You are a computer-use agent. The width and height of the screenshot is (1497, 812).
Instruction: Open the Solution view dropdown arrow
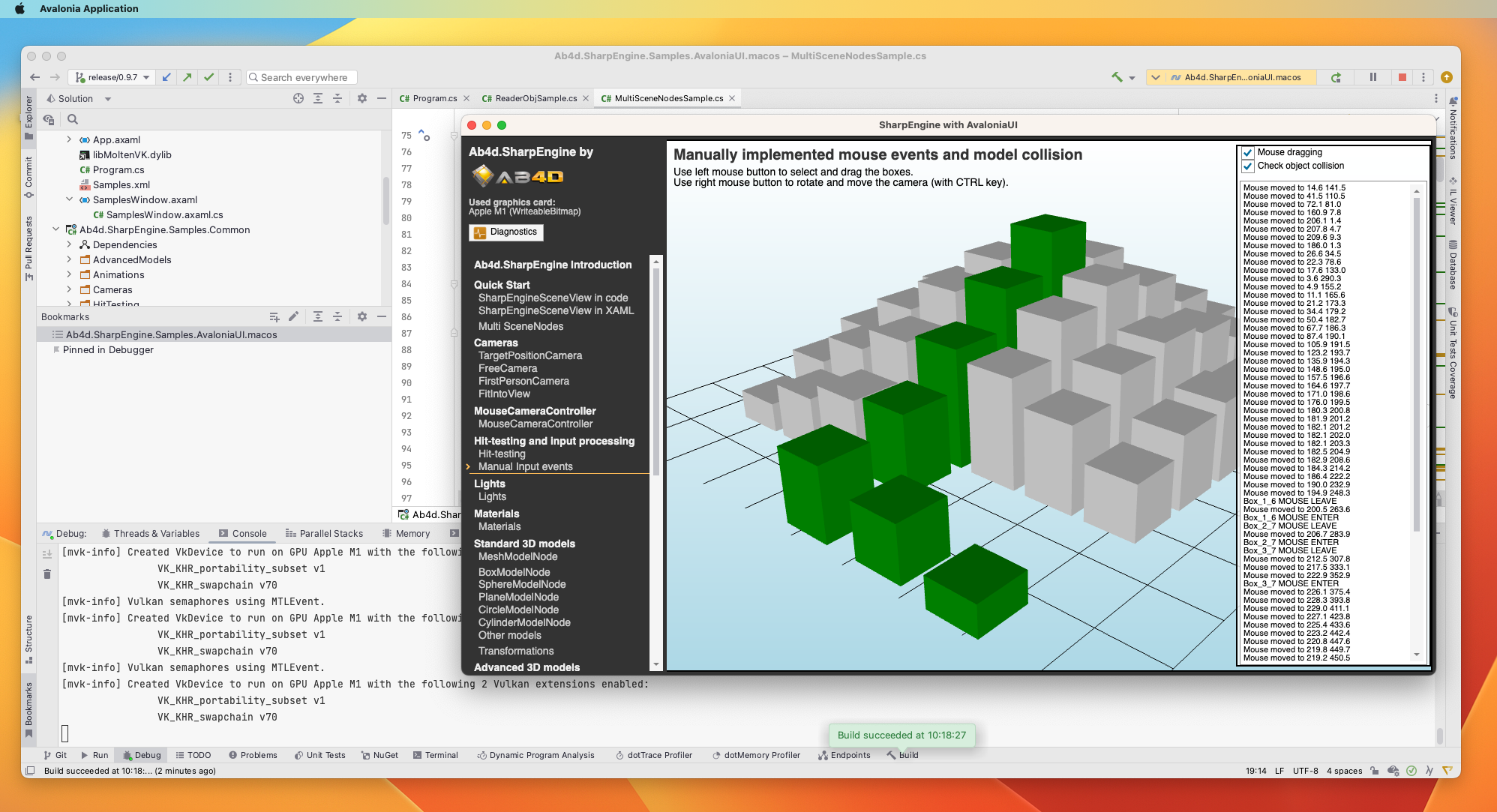(x=108, y=99)
